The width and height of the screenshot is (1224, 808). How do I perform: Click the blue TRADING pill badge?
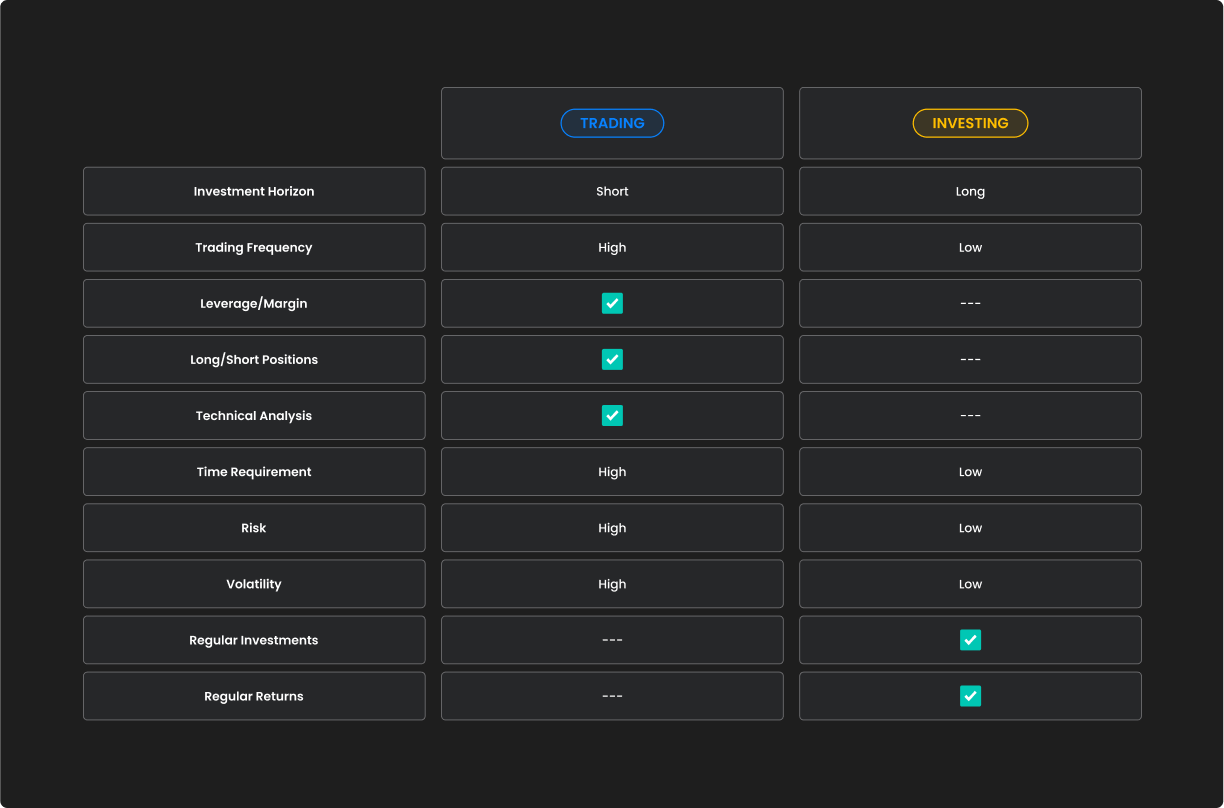pos(612,123)
